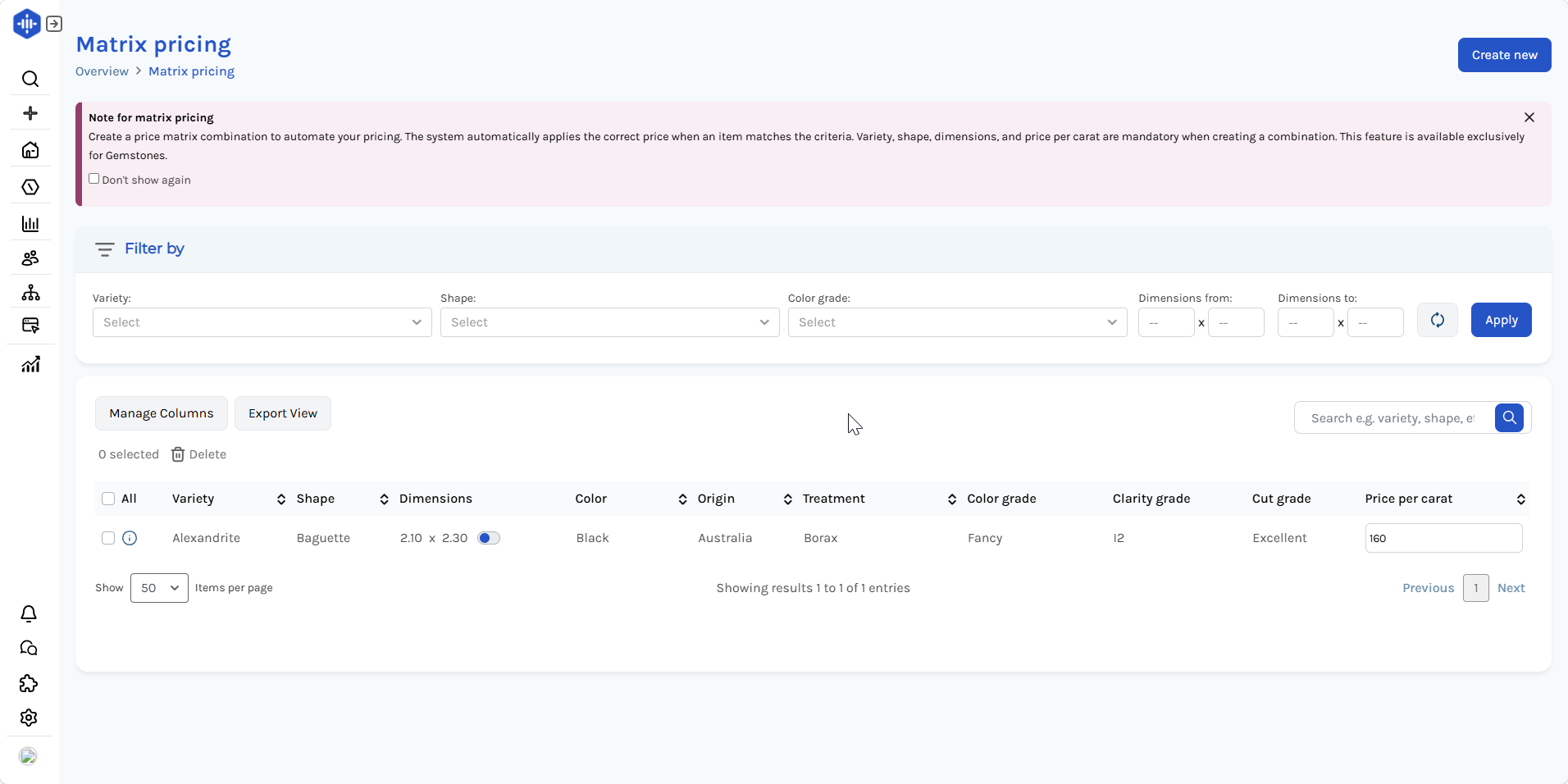Sort by the Shape column
This screenshot has height=784, width=1568.
[384, 499]
